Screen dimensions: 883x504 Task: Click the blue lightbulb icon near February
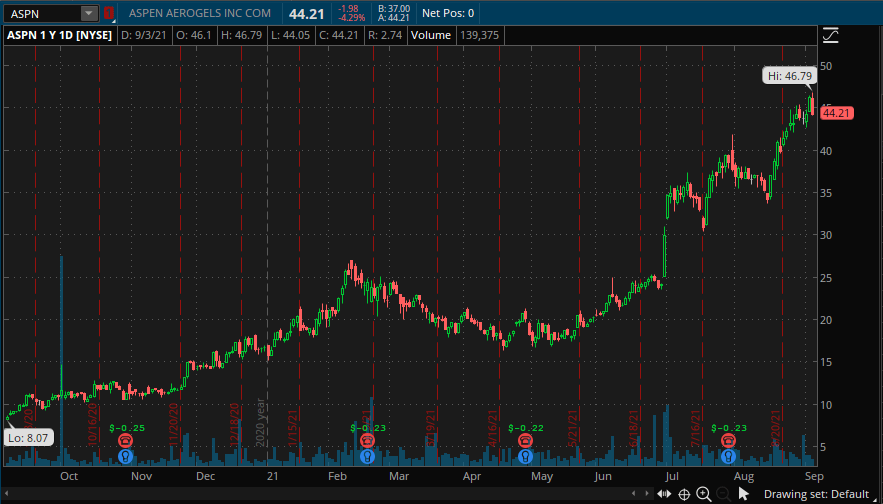[368, 456]
